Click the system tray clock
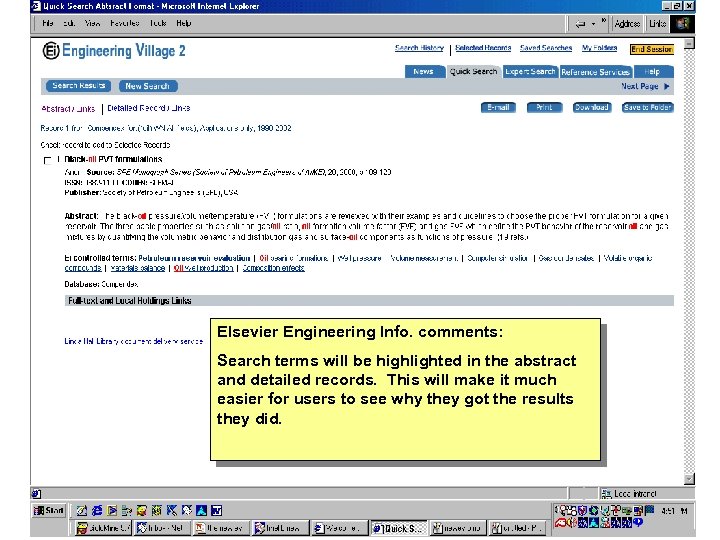 click(x=674, y=511)
